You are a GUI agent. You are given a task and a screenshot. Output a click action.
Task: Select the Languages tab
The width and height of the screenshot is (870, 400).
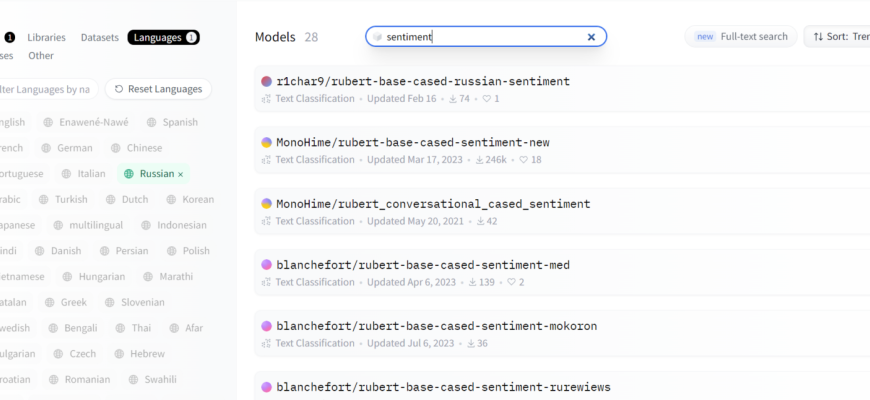(163, 38)
